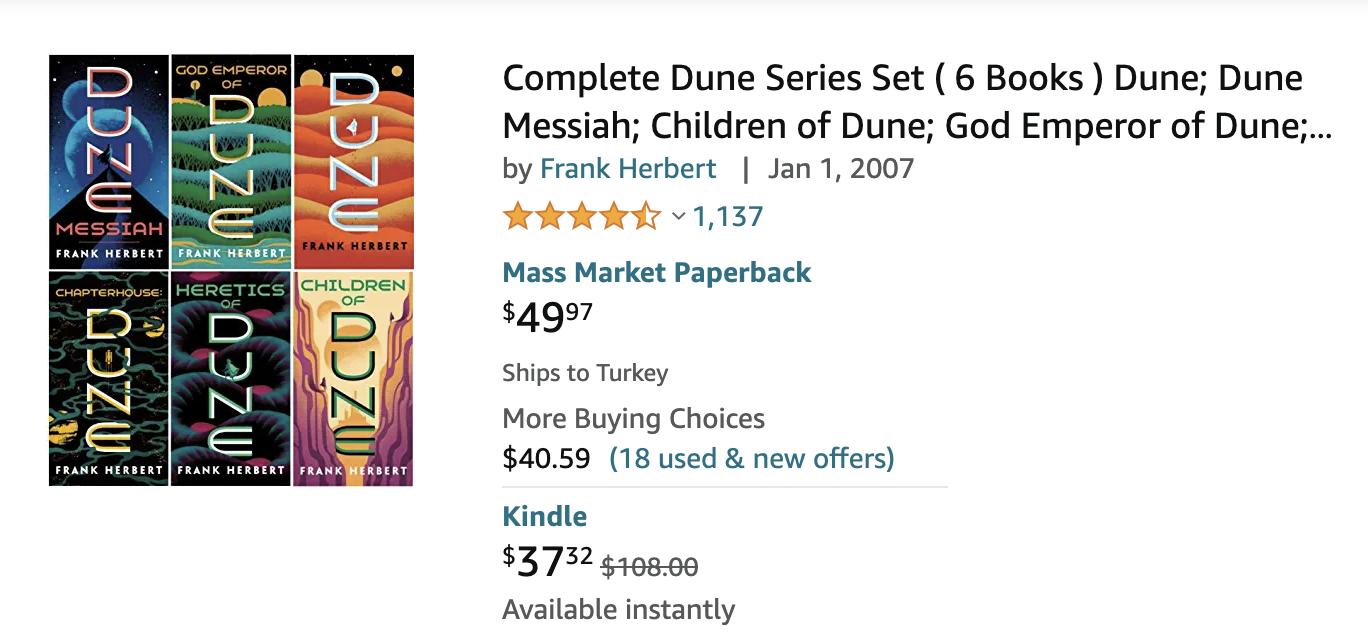1368x638 pixels.
Task: Click the Heretics of Dune cover
Action: (231, 379)
